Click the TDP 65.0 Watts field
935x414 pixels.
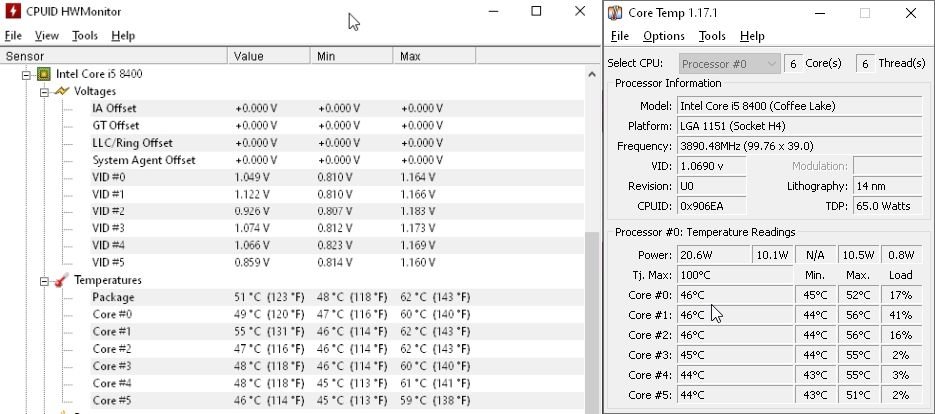888,206
